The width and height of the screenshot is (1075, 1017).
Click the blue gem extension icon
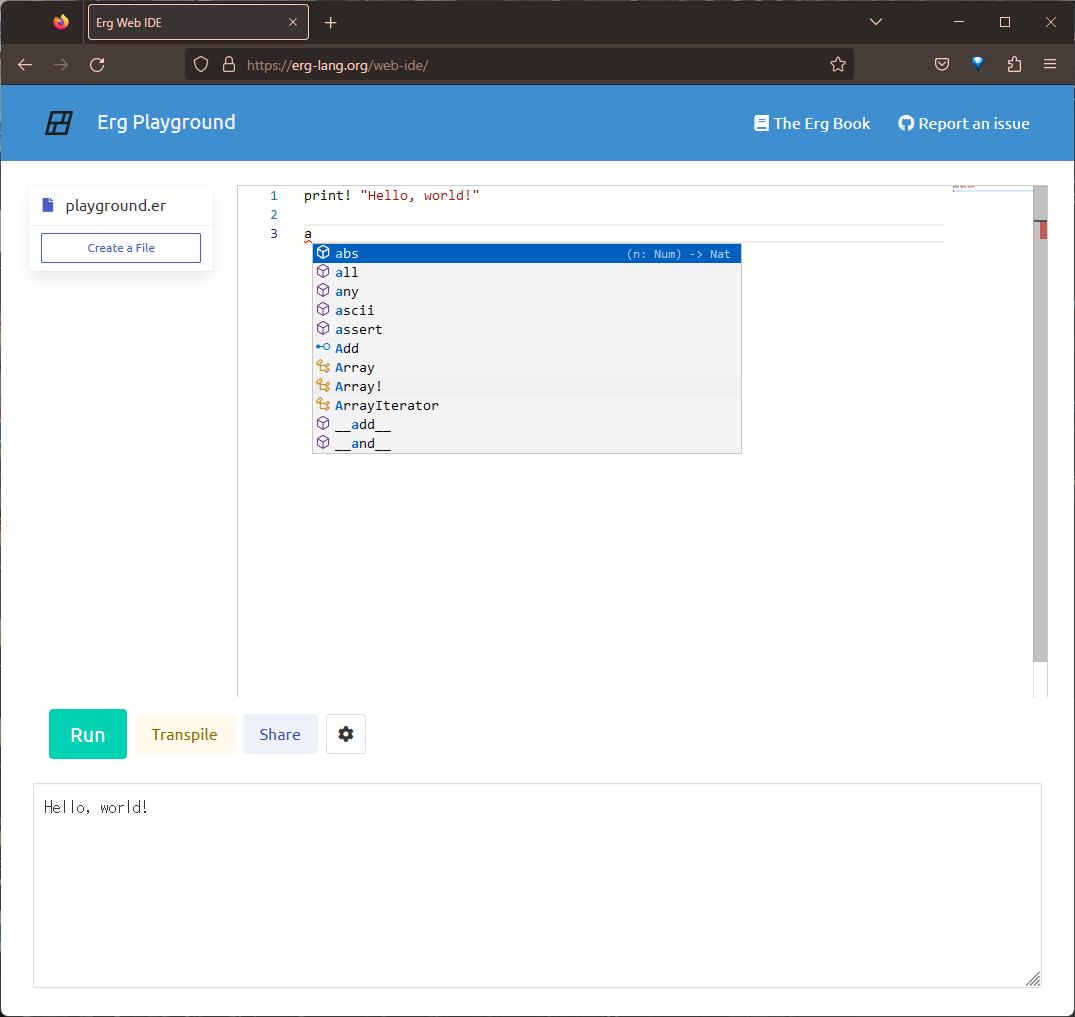(x=978, y=64)
